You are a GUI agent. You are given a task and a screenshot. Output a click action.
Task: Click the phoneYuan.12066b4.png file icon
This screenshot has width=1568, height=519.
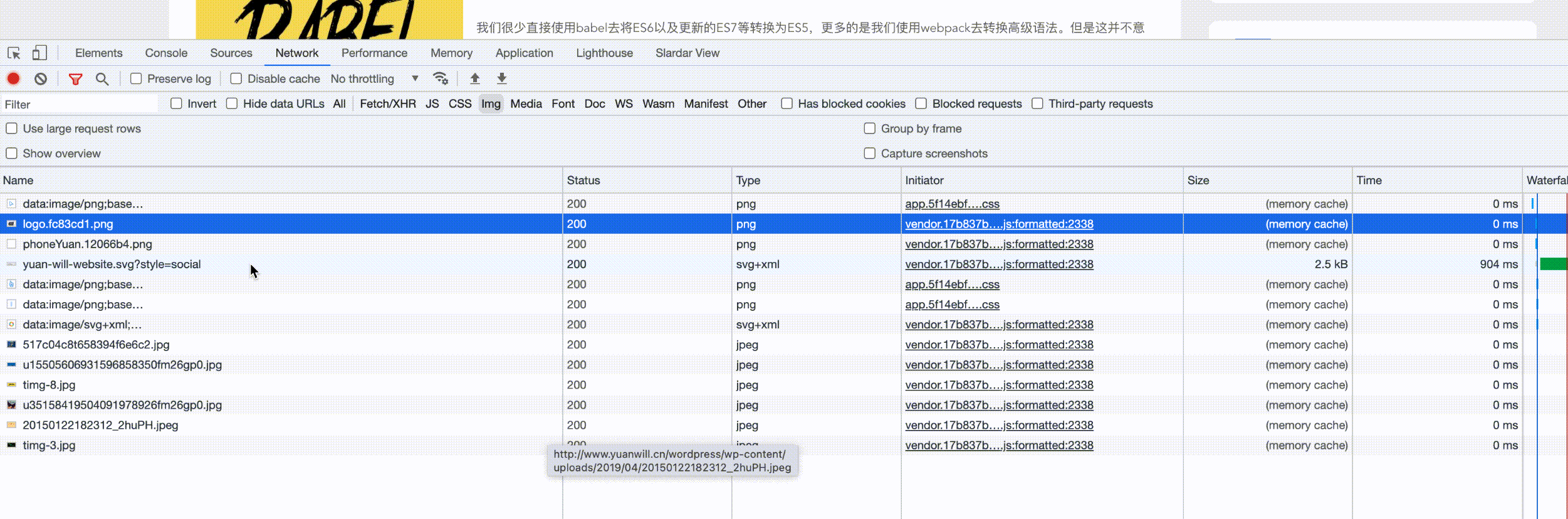click(11, 244)
